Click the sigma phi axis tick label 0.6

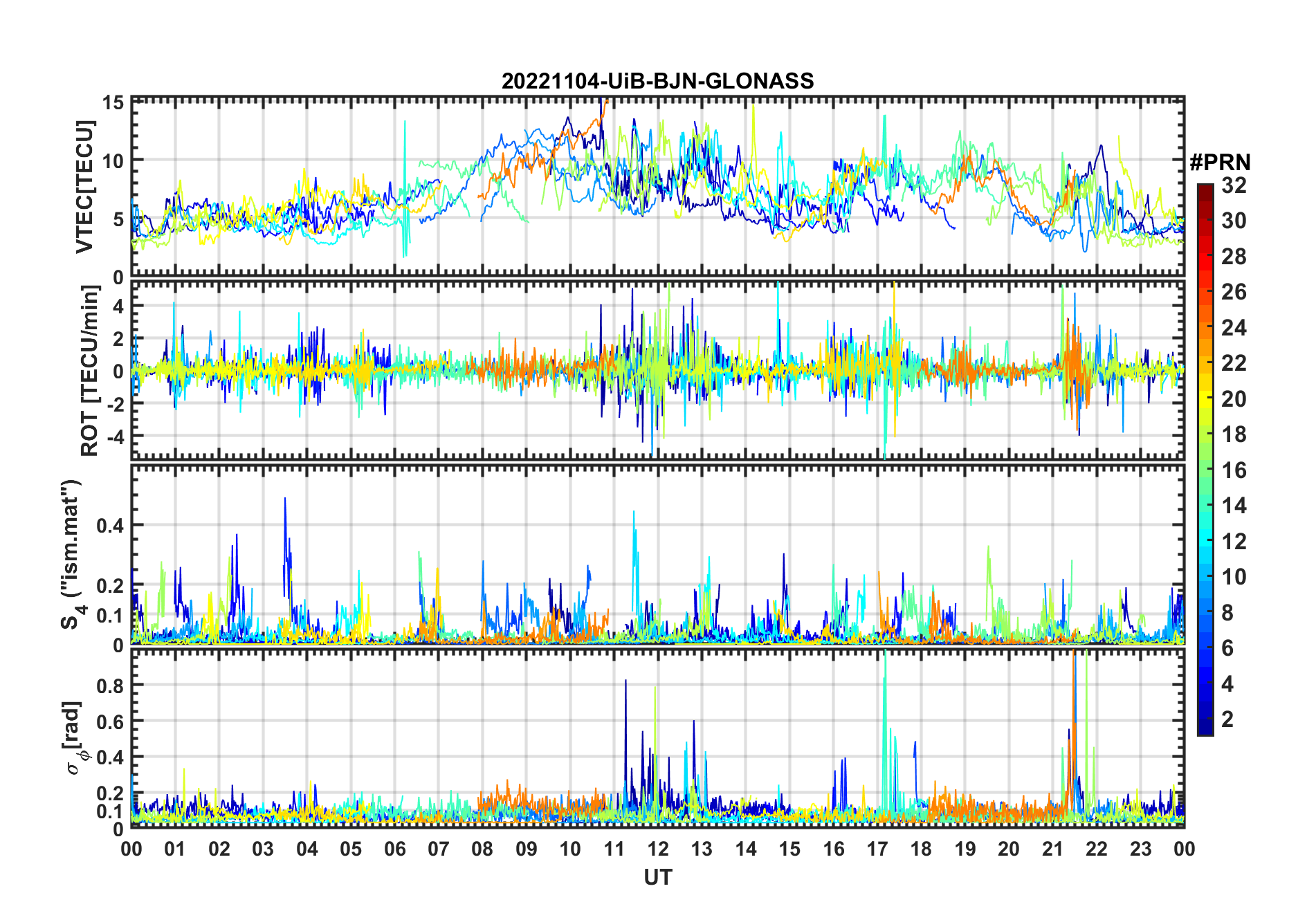110,721
